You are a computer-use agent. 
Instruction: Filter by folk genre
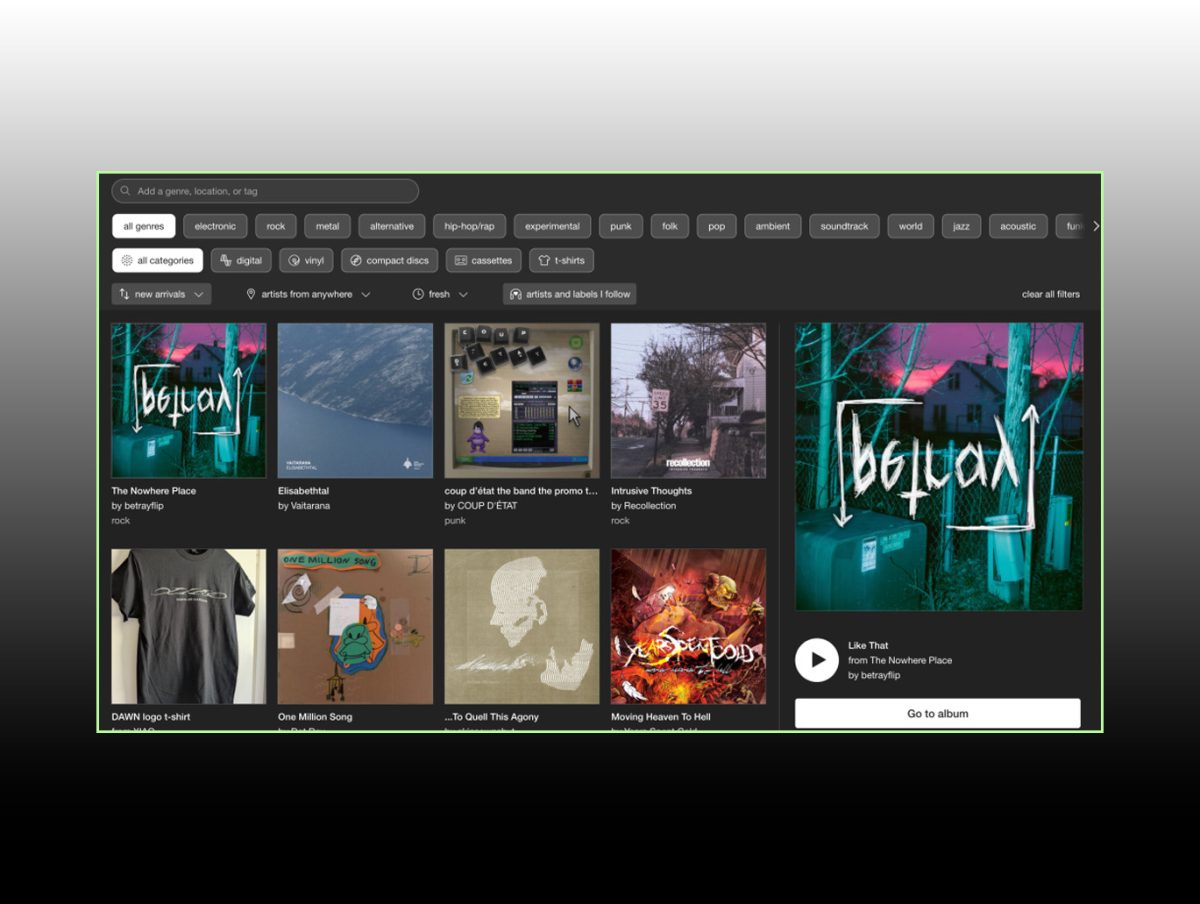(670, 226)
